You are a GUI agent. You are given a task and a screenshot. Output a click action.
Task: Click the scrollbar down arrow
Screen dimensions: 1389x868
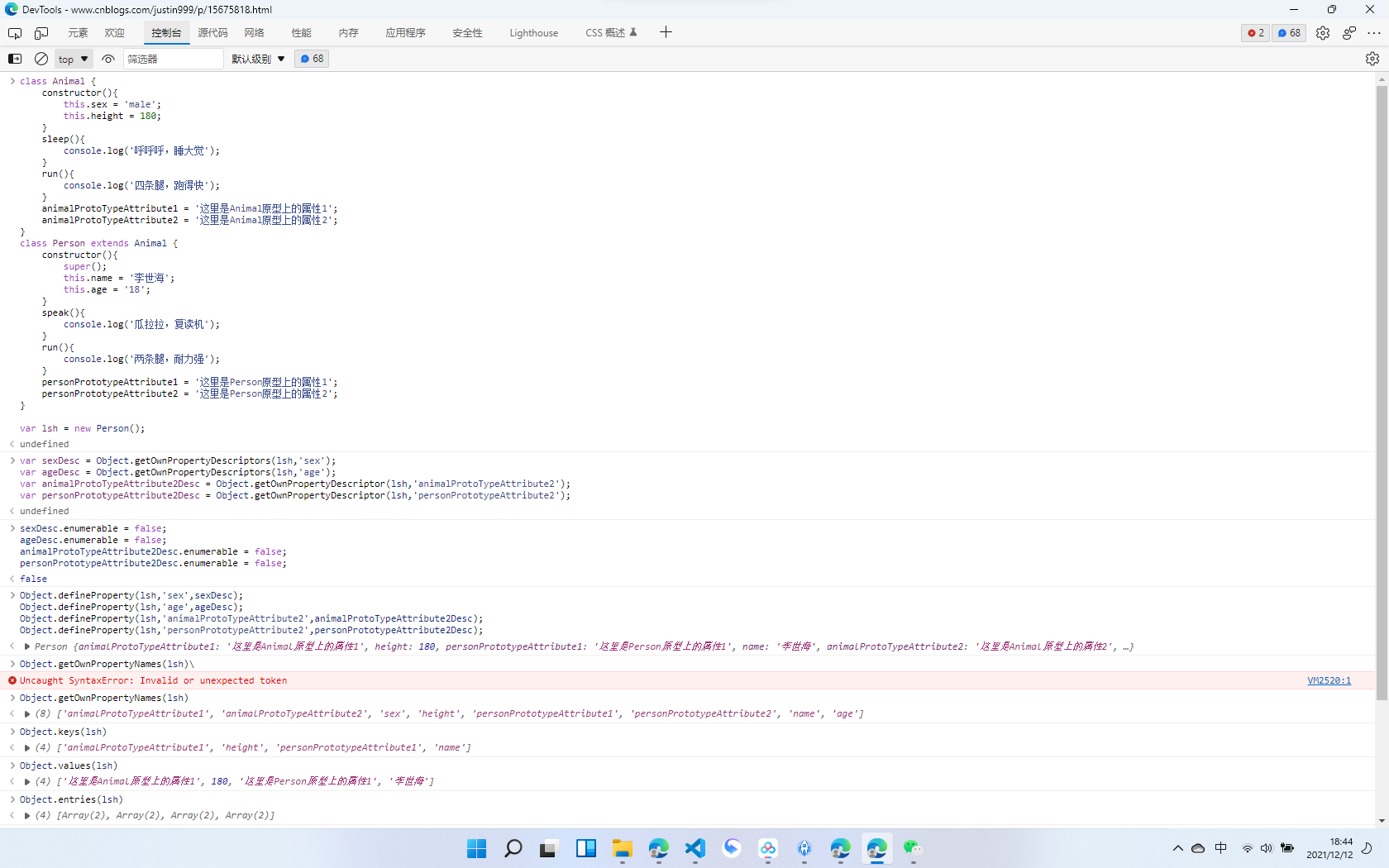point(1382,820)
